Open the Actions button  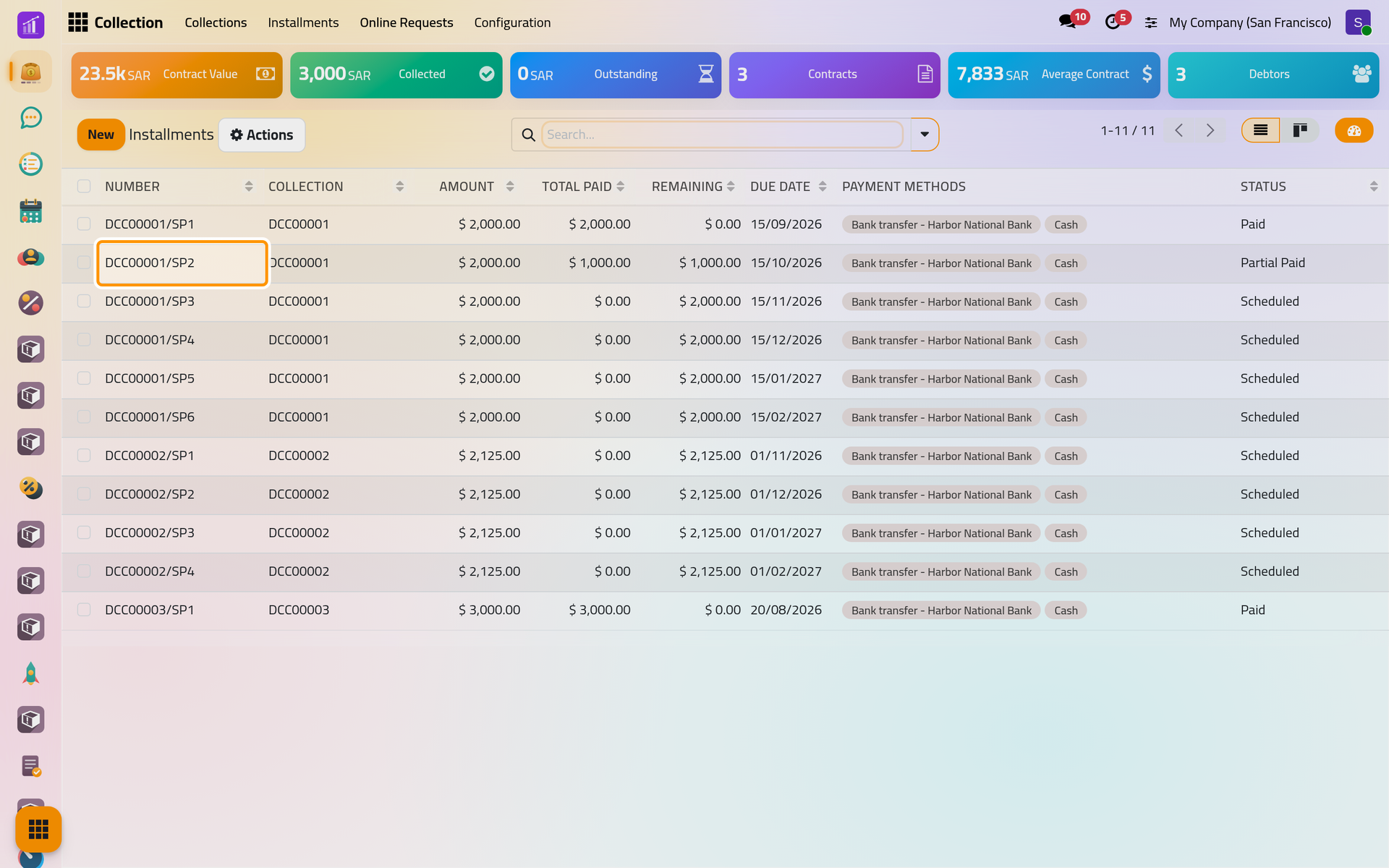[x=262, y=135]
